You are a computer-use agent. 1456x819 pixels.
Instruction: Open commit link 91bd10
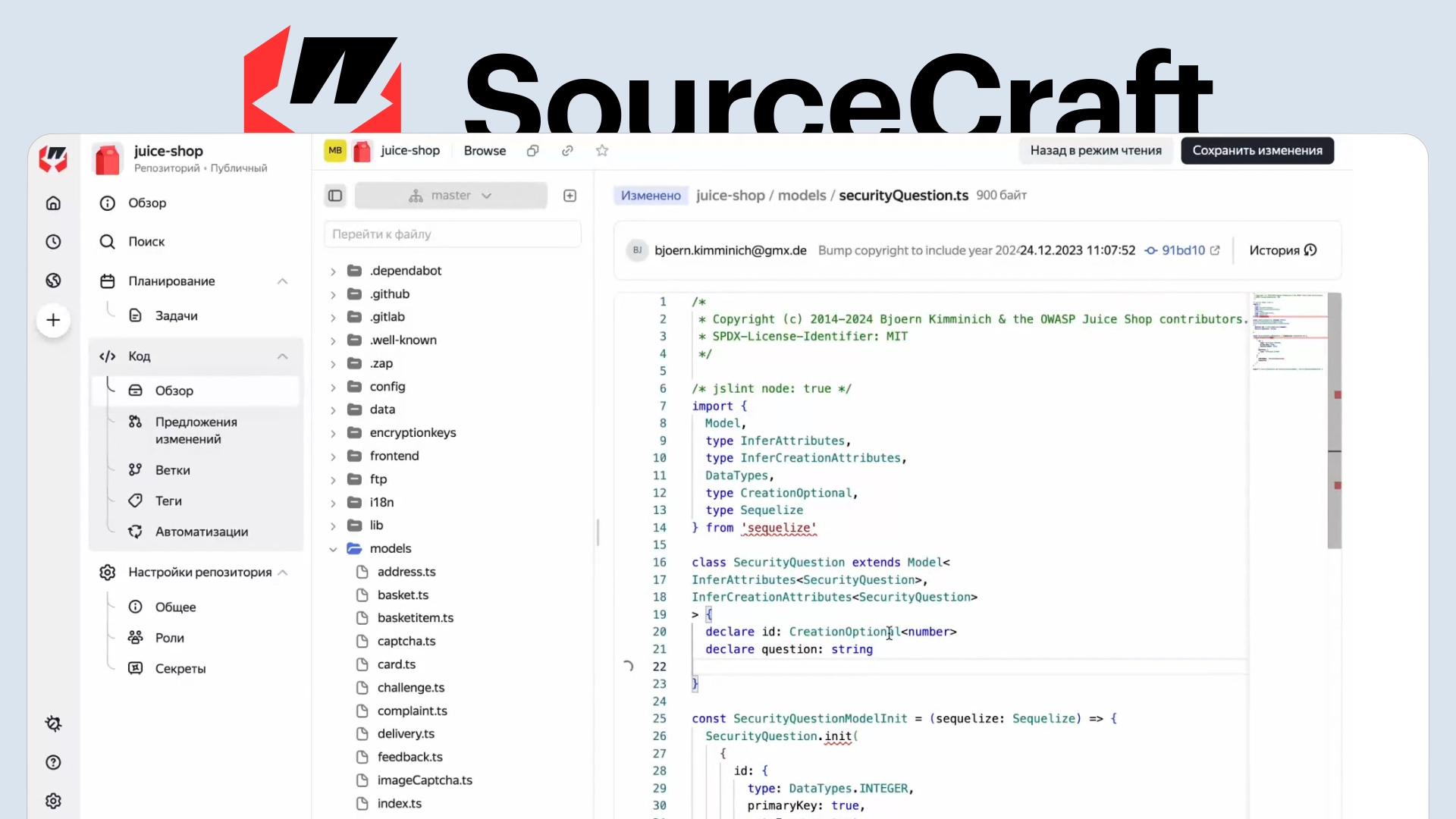point(1182,250)
